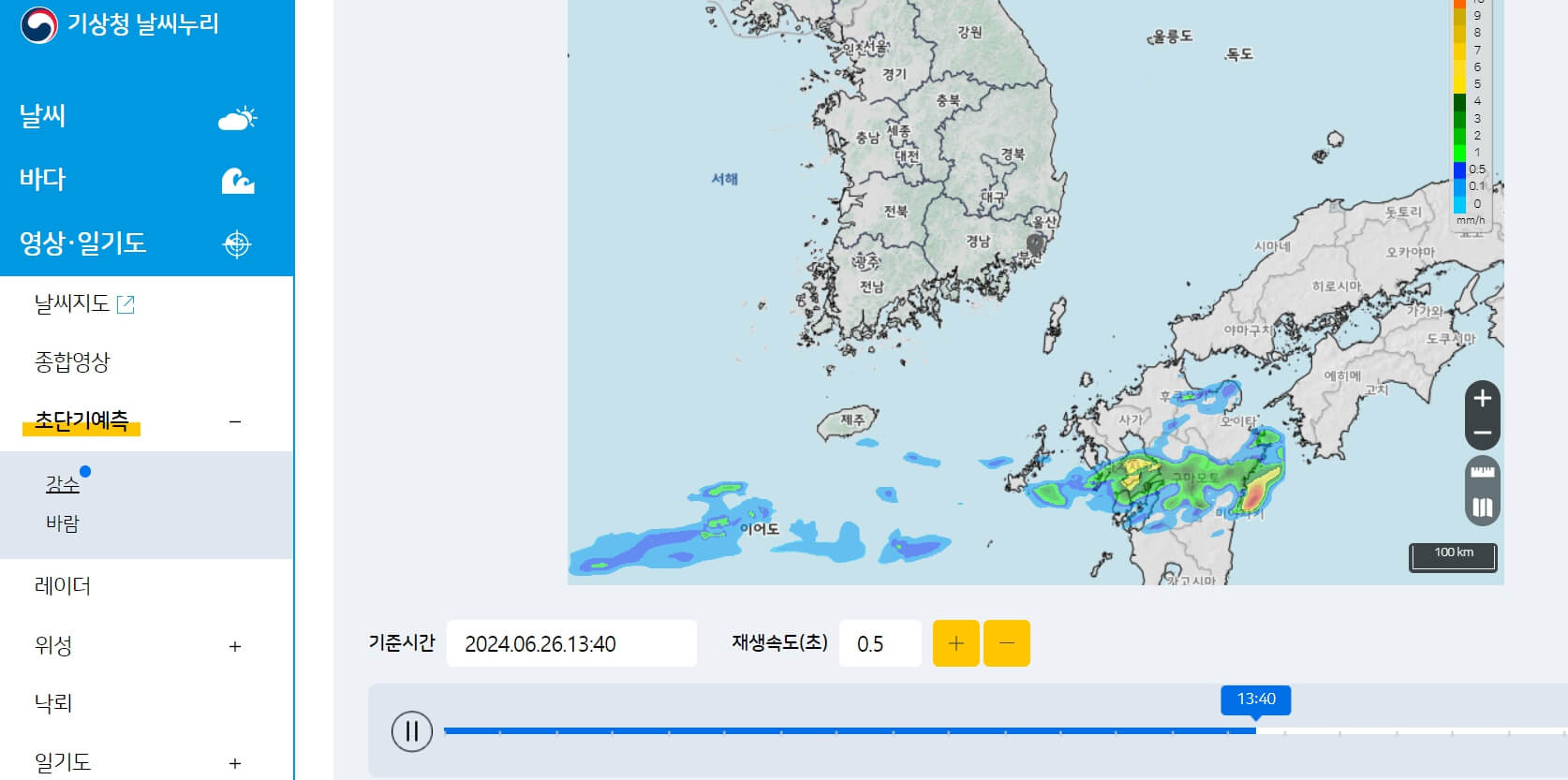Viewport: 1568px width, 780px height.
Task: Click the 재생속도 speed input field
Action: click(x=880, y=643)
